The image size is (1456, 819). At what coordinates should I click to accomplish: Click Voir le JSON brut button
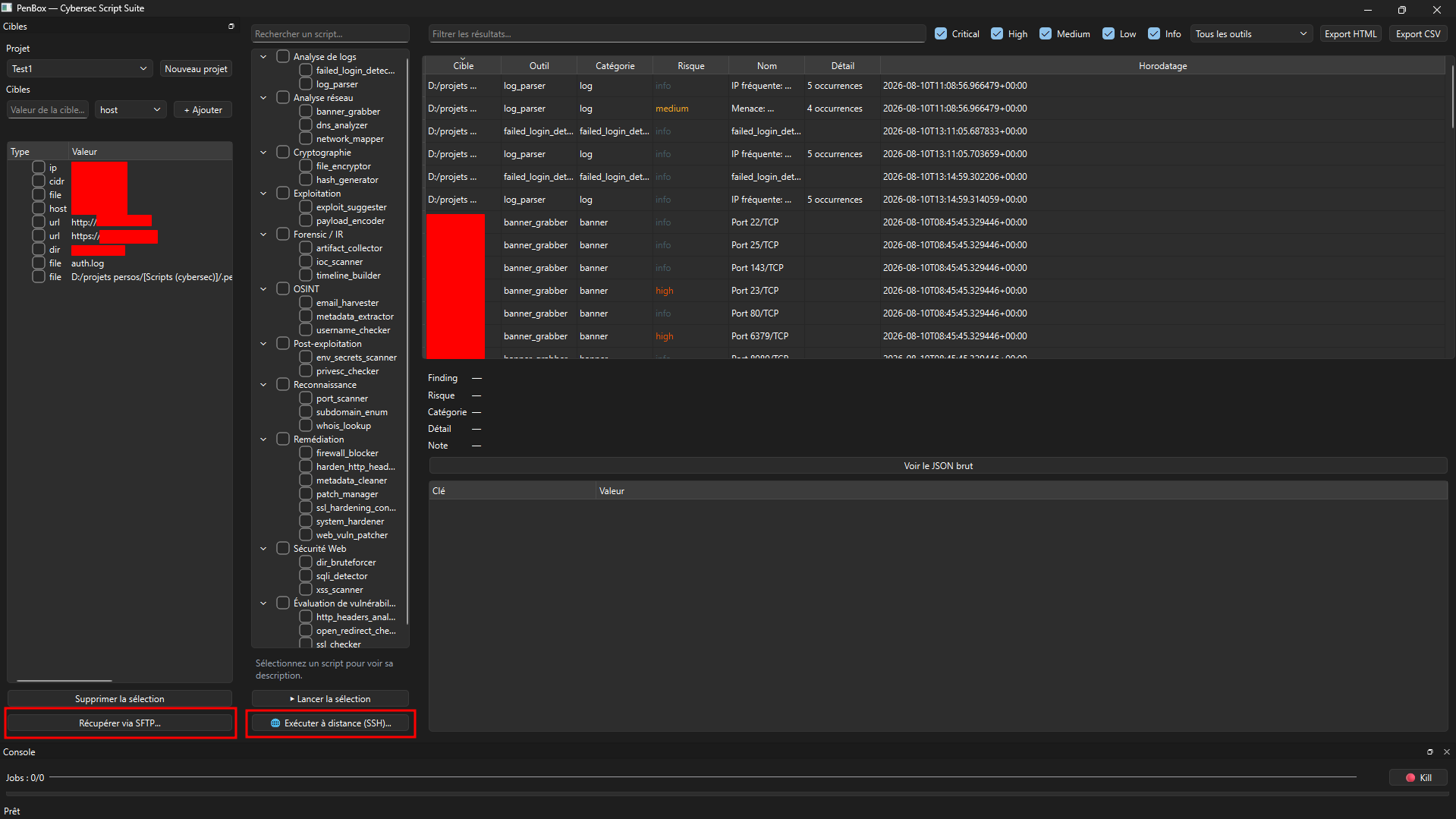[x=938, y=466]
